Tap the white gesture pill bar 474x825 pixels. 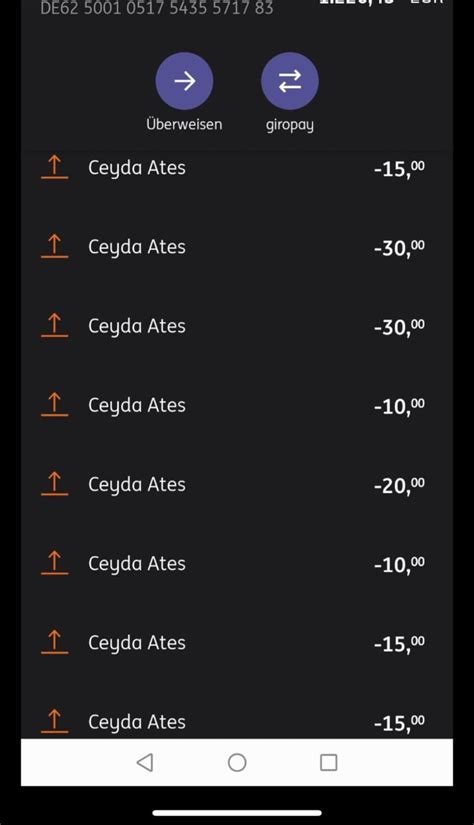click(x=237, y=813)
